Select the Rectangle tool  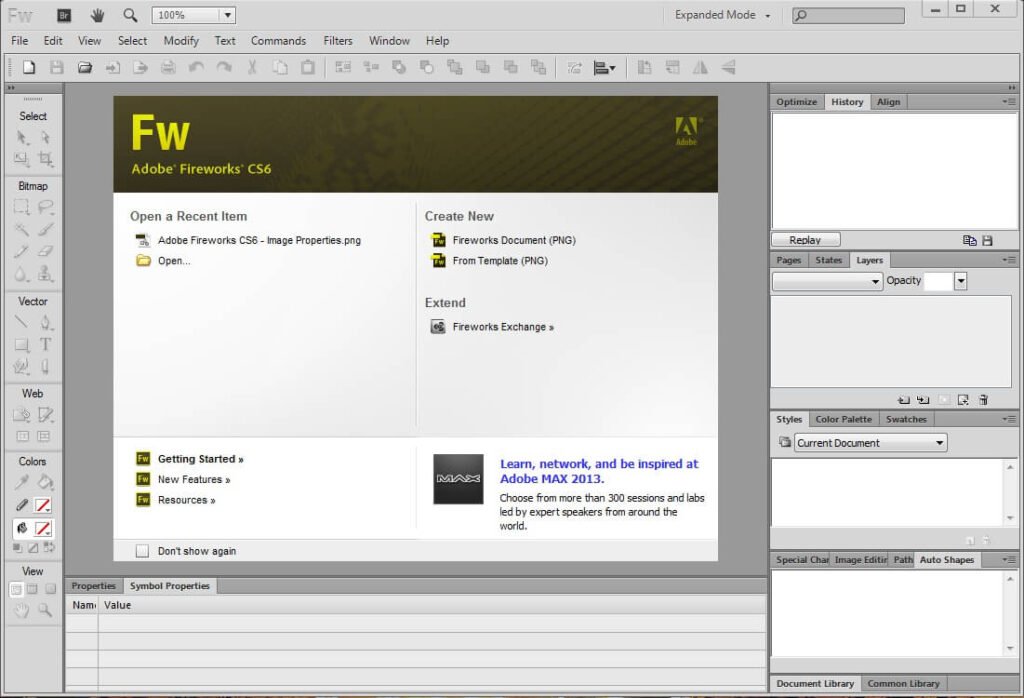point(22,344)
